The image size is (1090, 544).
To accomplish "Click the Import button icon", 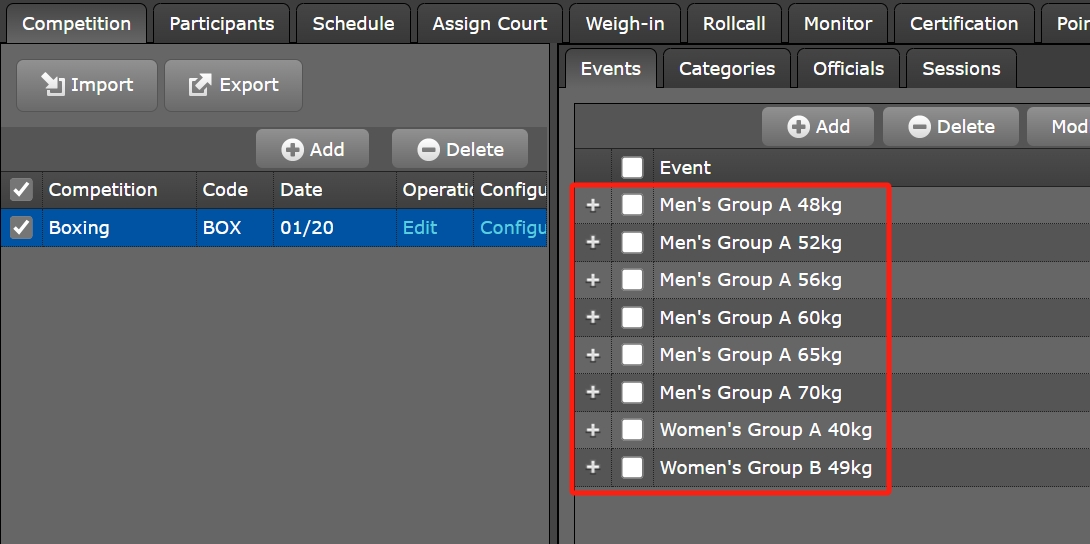I will click(52, 85).
